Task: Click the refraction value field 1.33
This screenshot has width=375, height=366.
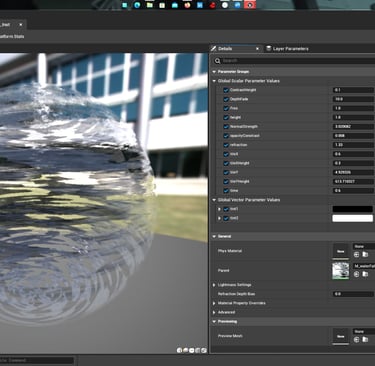Action: coord(353,145)
